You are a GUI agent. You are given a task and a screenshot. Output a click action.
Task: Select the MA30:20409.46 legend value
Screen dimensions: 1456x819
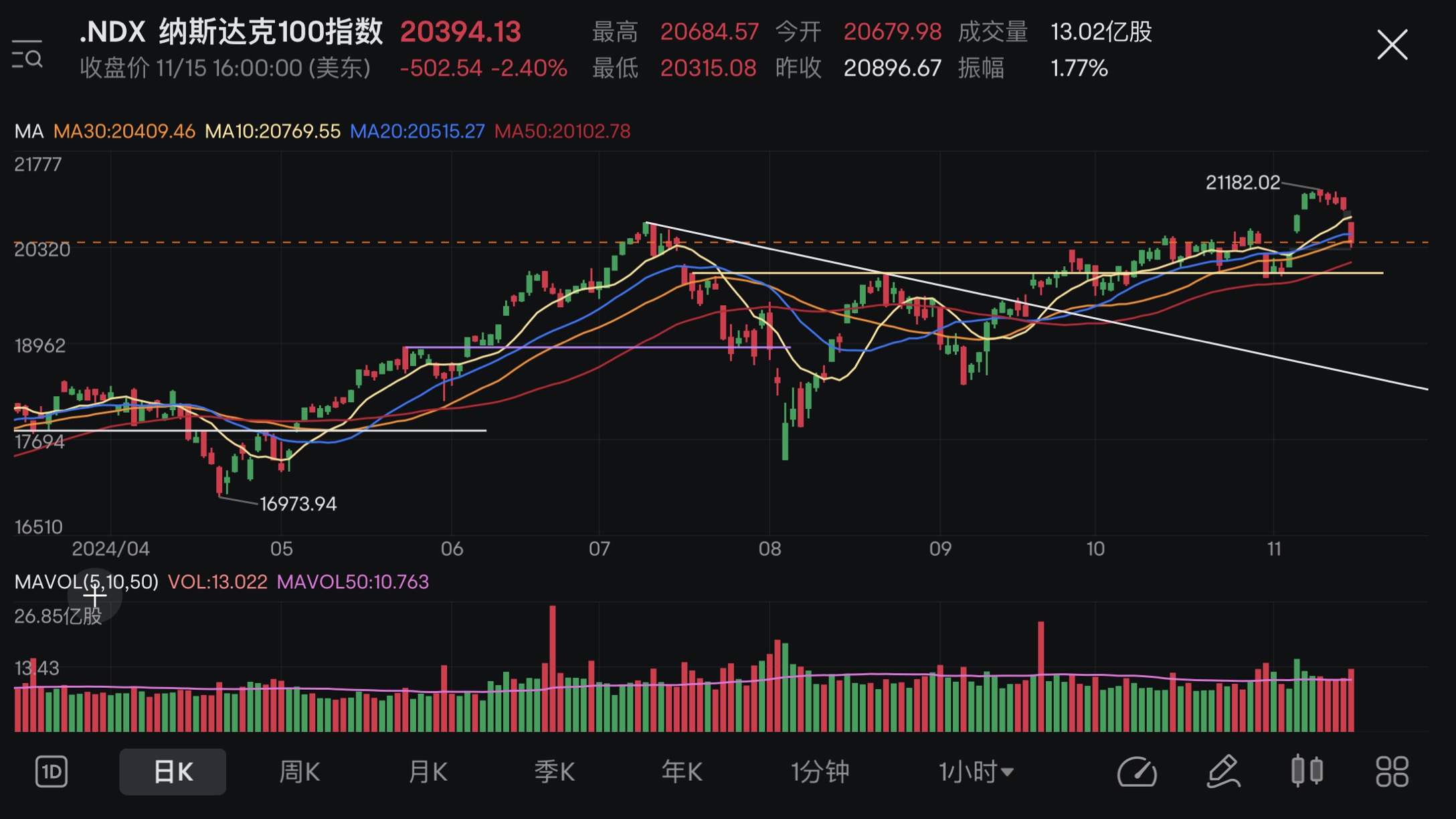pos(124,131)
